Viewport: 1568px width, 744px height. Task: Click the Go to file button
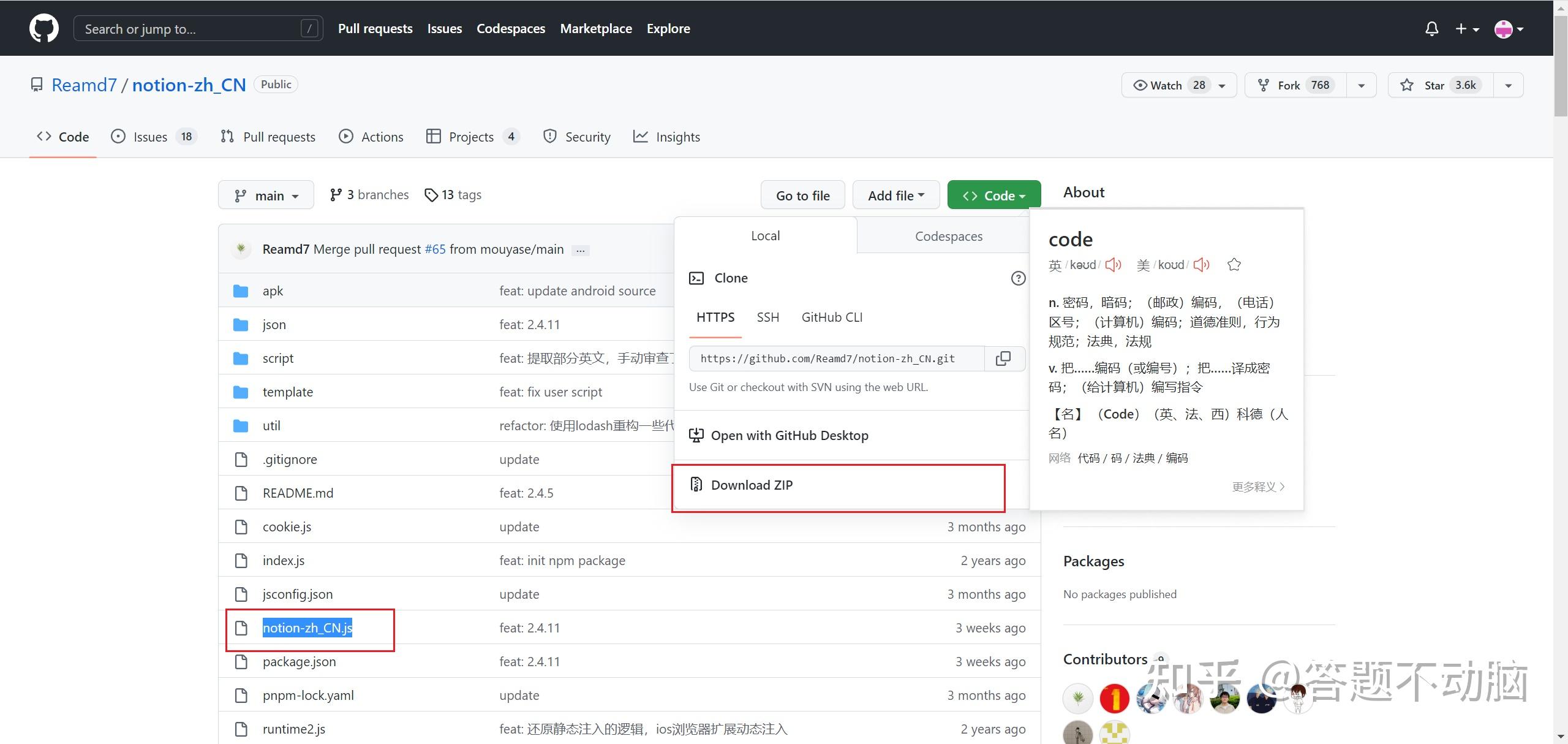coord(802,195)
